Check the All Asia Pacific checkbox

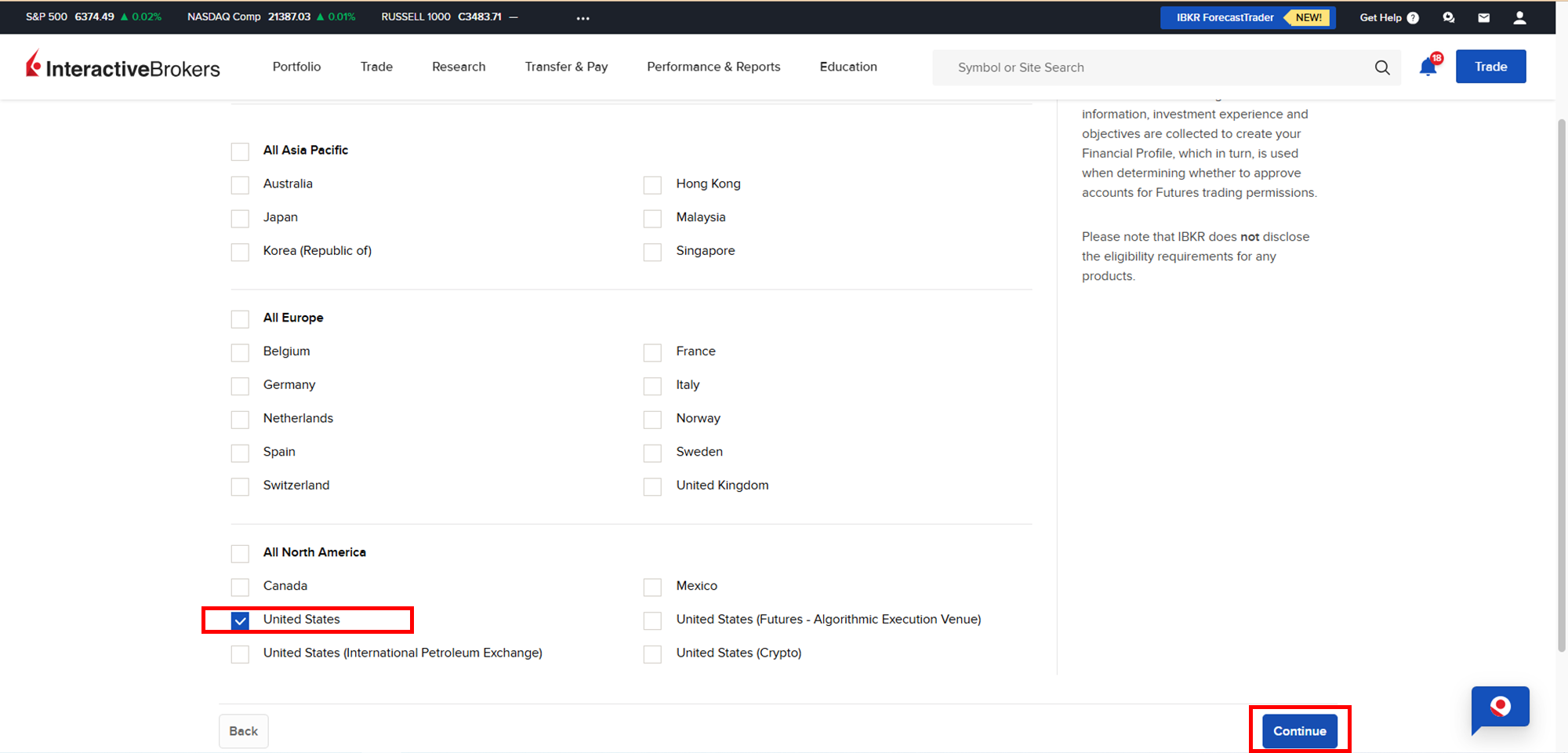tap(240, 151)
